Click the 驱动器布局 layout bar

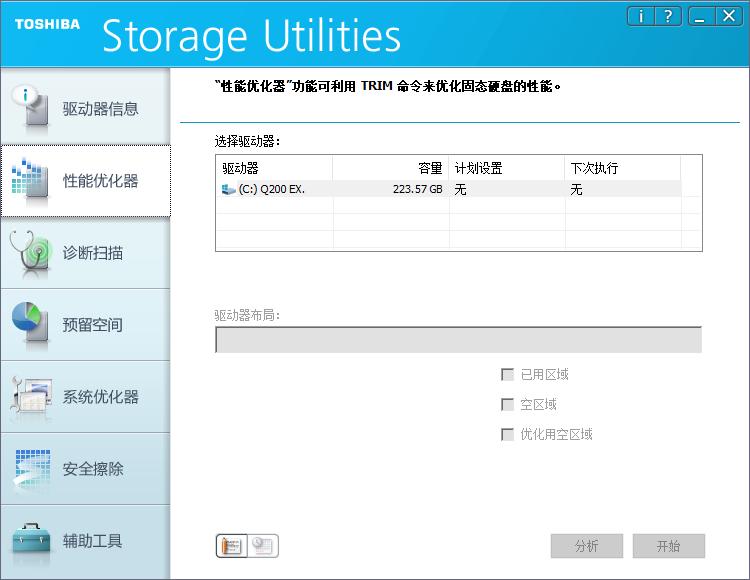458,340
